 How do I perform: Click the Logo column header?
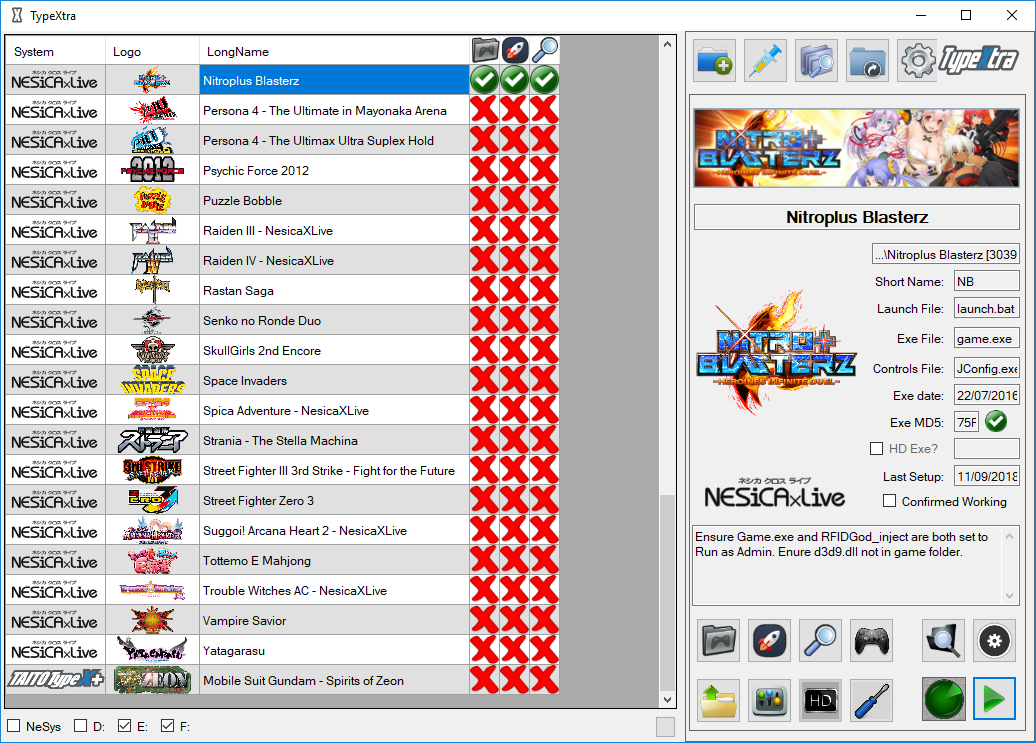pos(153,51)
